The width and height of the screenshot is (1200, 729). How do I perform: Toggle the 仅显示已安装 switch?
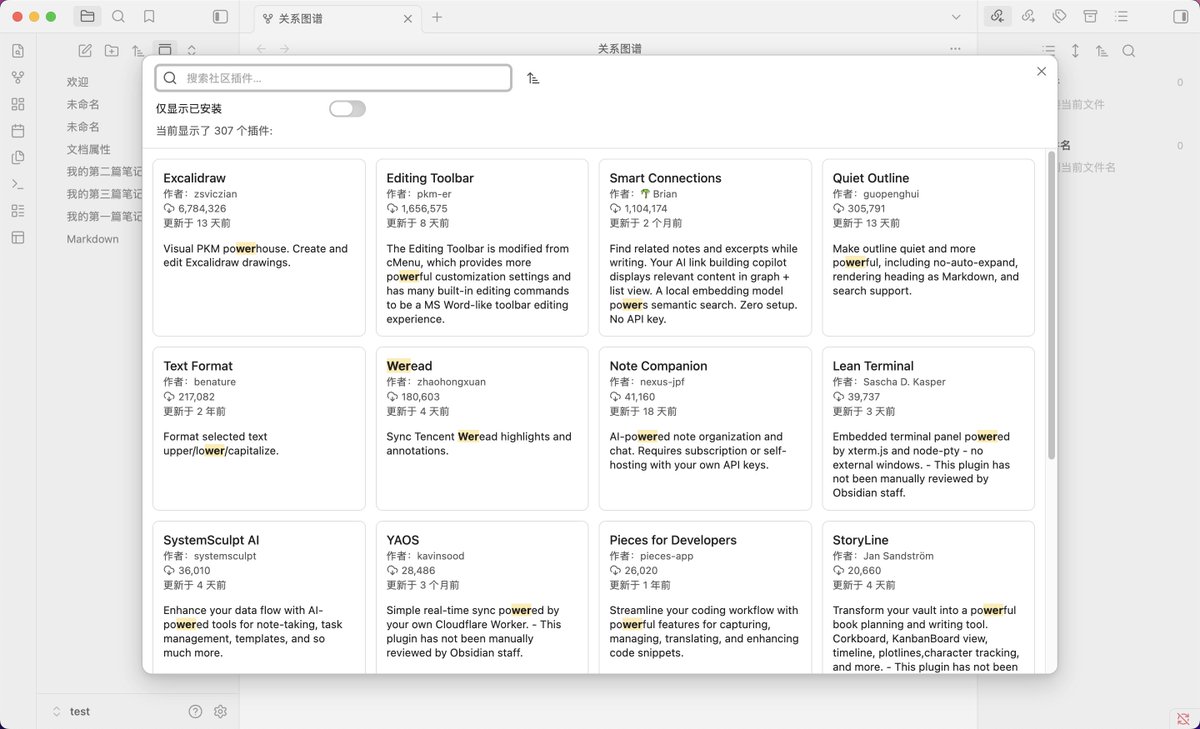(347, 108)
